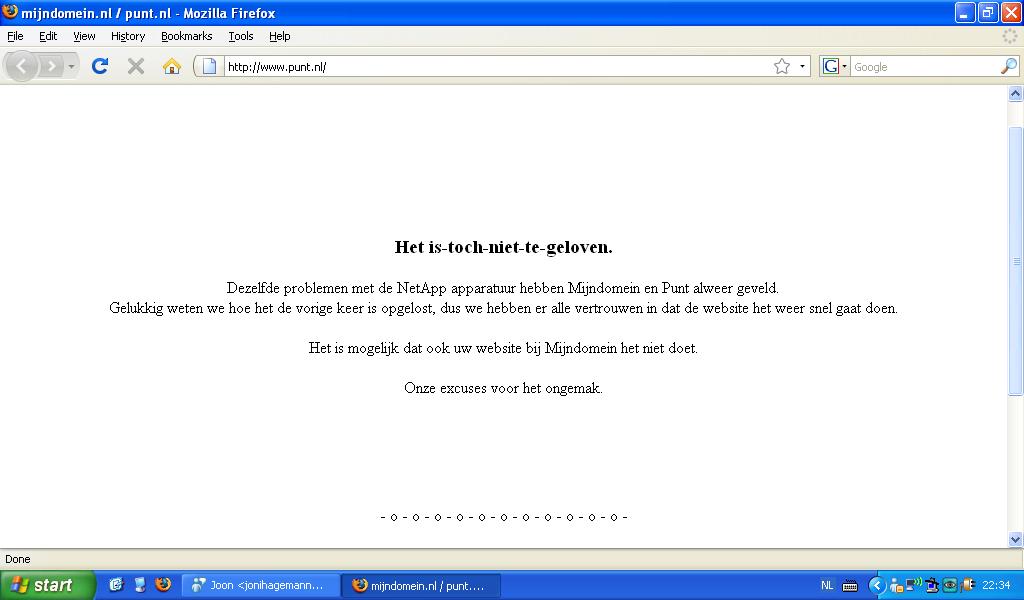Click the vertical scrollbar thumb
Screen dimensions: 1024x600
pyautogui.click(x=1015, y=260)
